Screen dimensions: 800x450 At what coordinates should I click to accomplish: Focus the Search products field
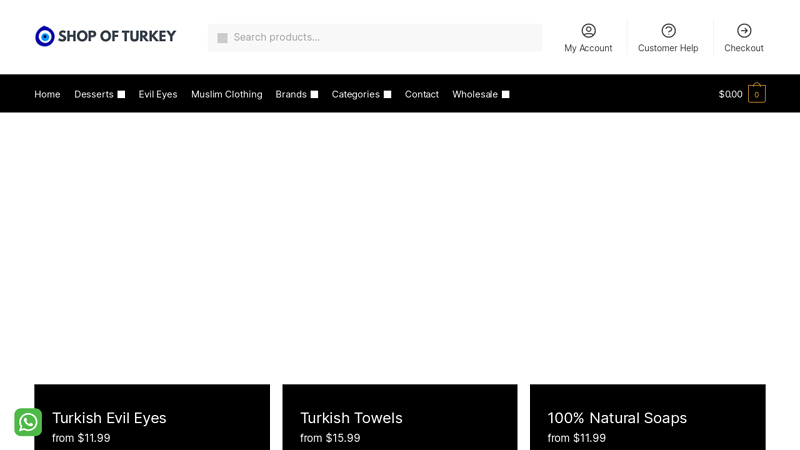point(375,37)
